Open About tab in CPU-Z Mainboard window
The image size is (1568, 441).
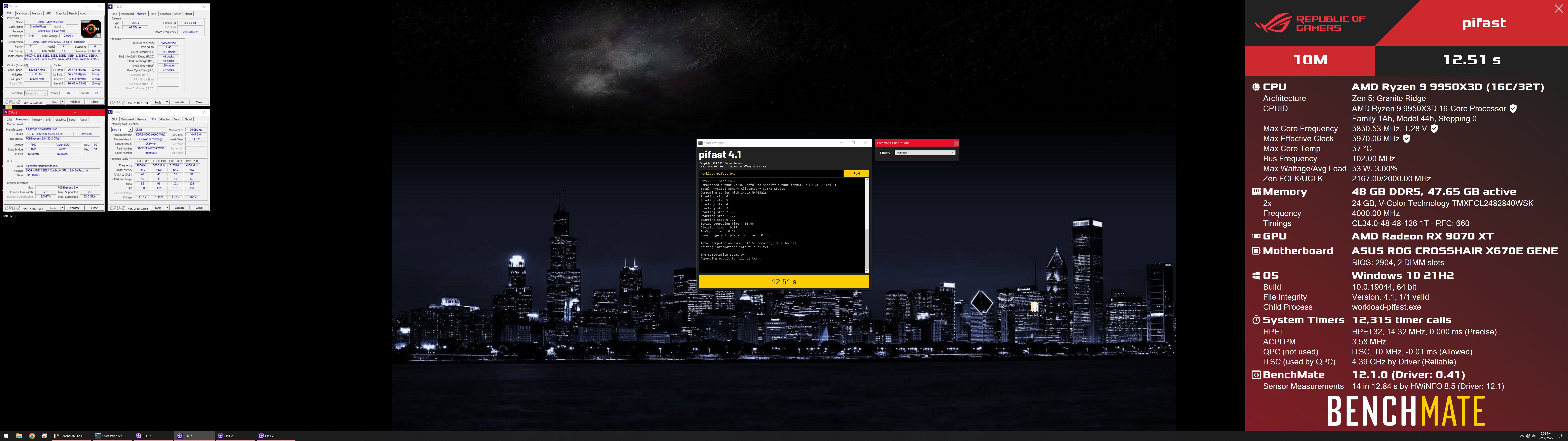coord(83,119)
